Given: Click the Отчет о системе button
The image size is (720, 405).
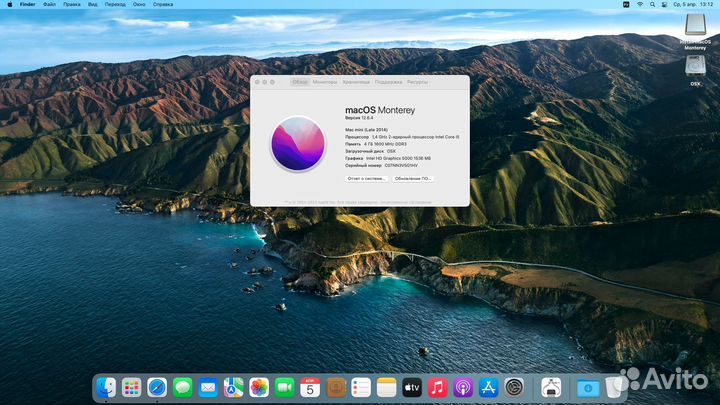Looking at the screenshot, I should [x=366, y=179].
